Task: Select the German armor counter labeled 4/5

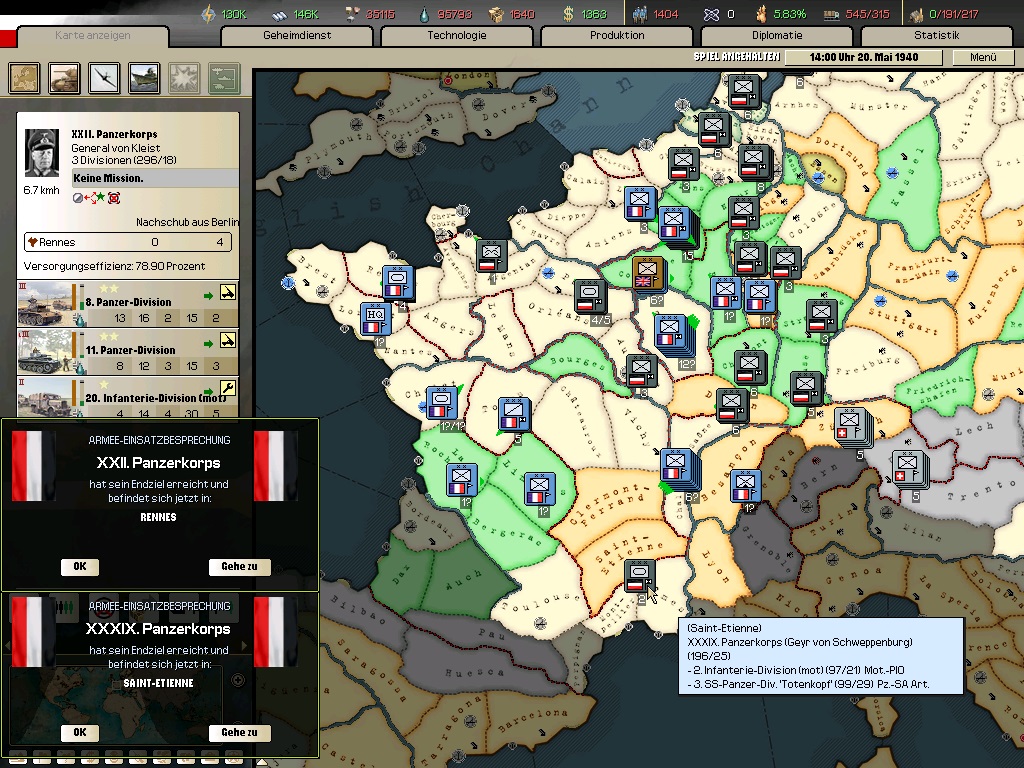Action: (x=590, y=296)
